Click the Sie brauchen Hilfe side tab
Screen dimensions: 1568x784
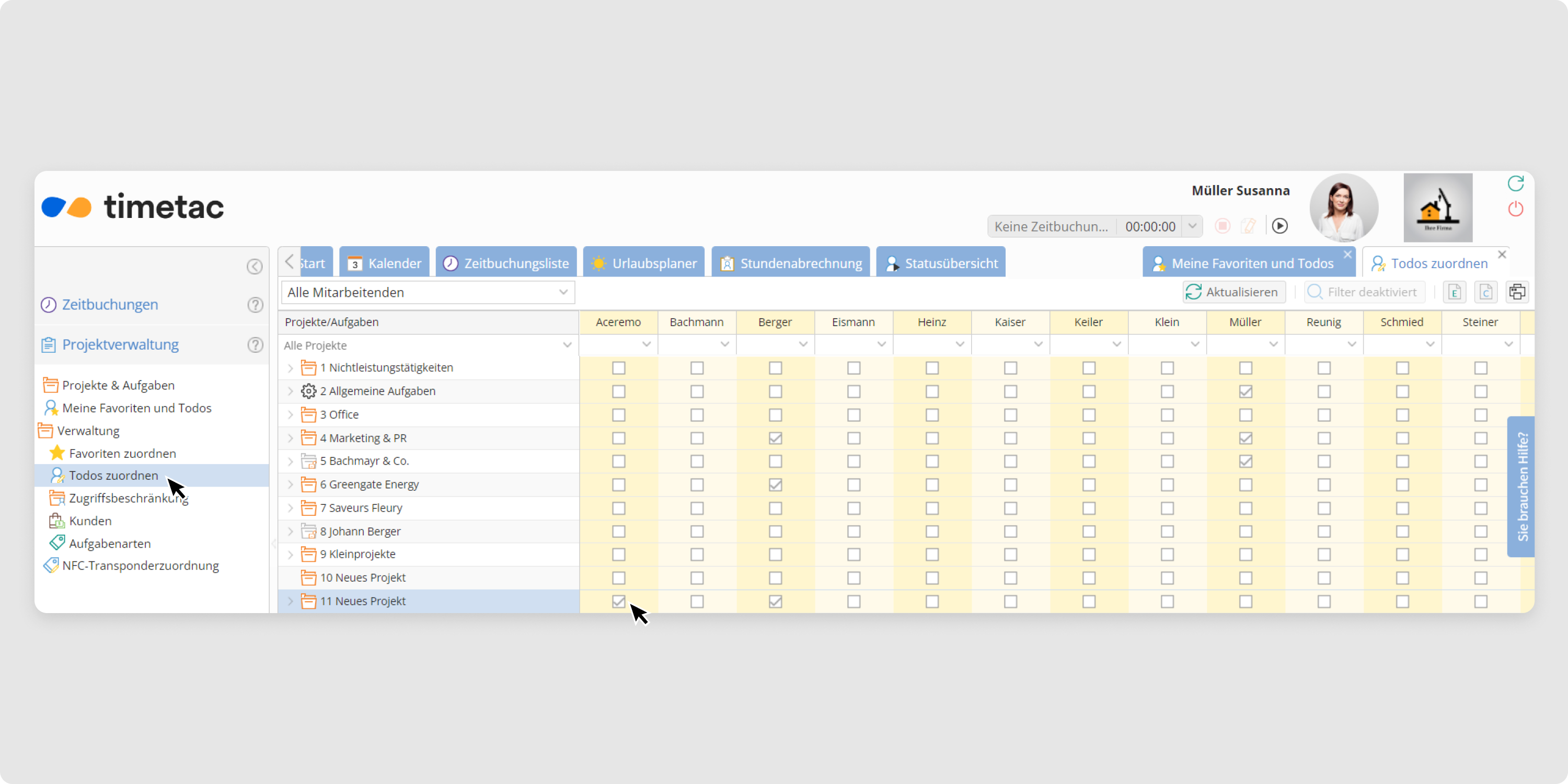1523,486
